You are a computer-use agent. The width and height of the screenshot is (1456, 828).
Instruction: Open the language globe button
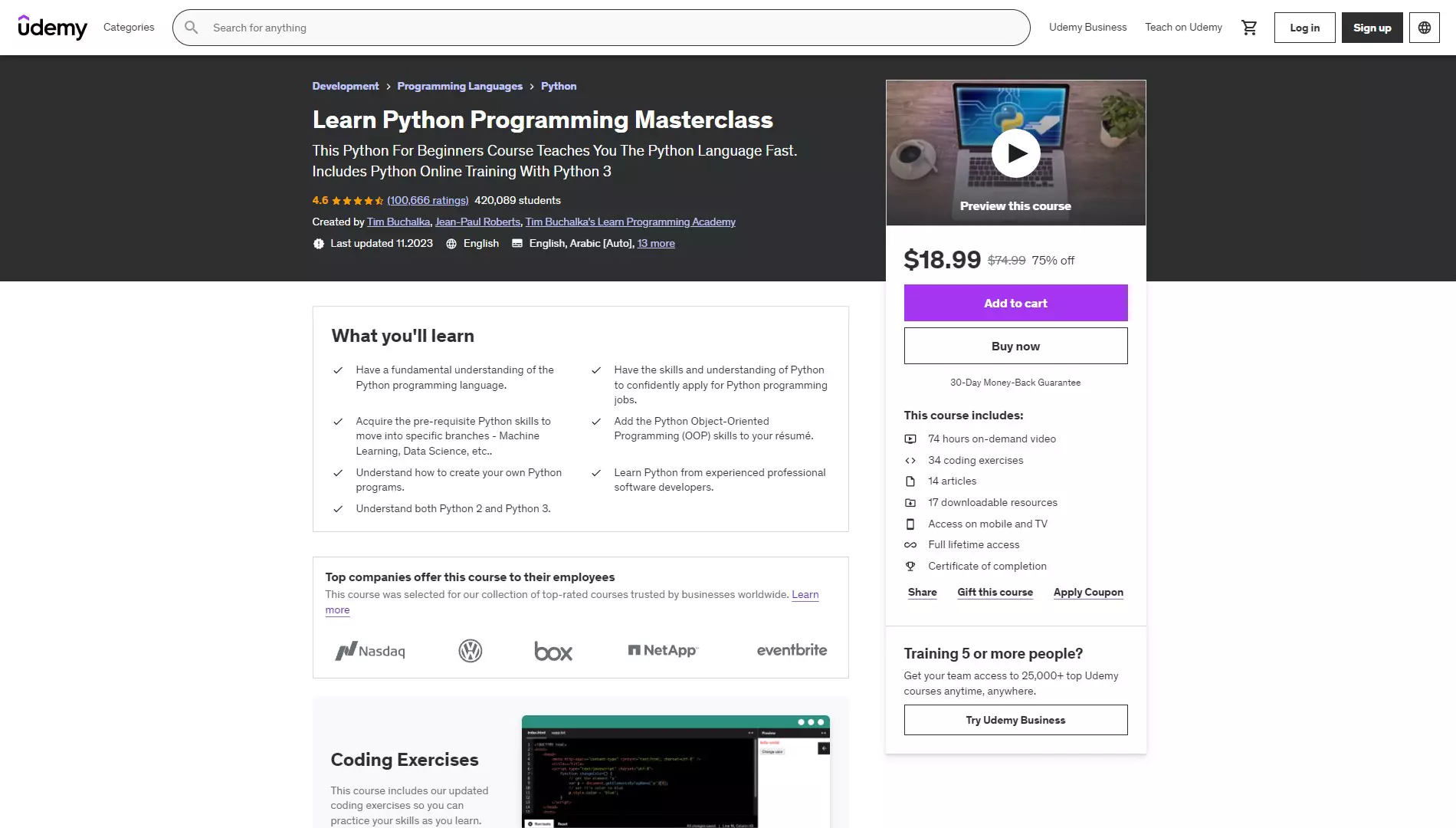[x=1424, y=28]
